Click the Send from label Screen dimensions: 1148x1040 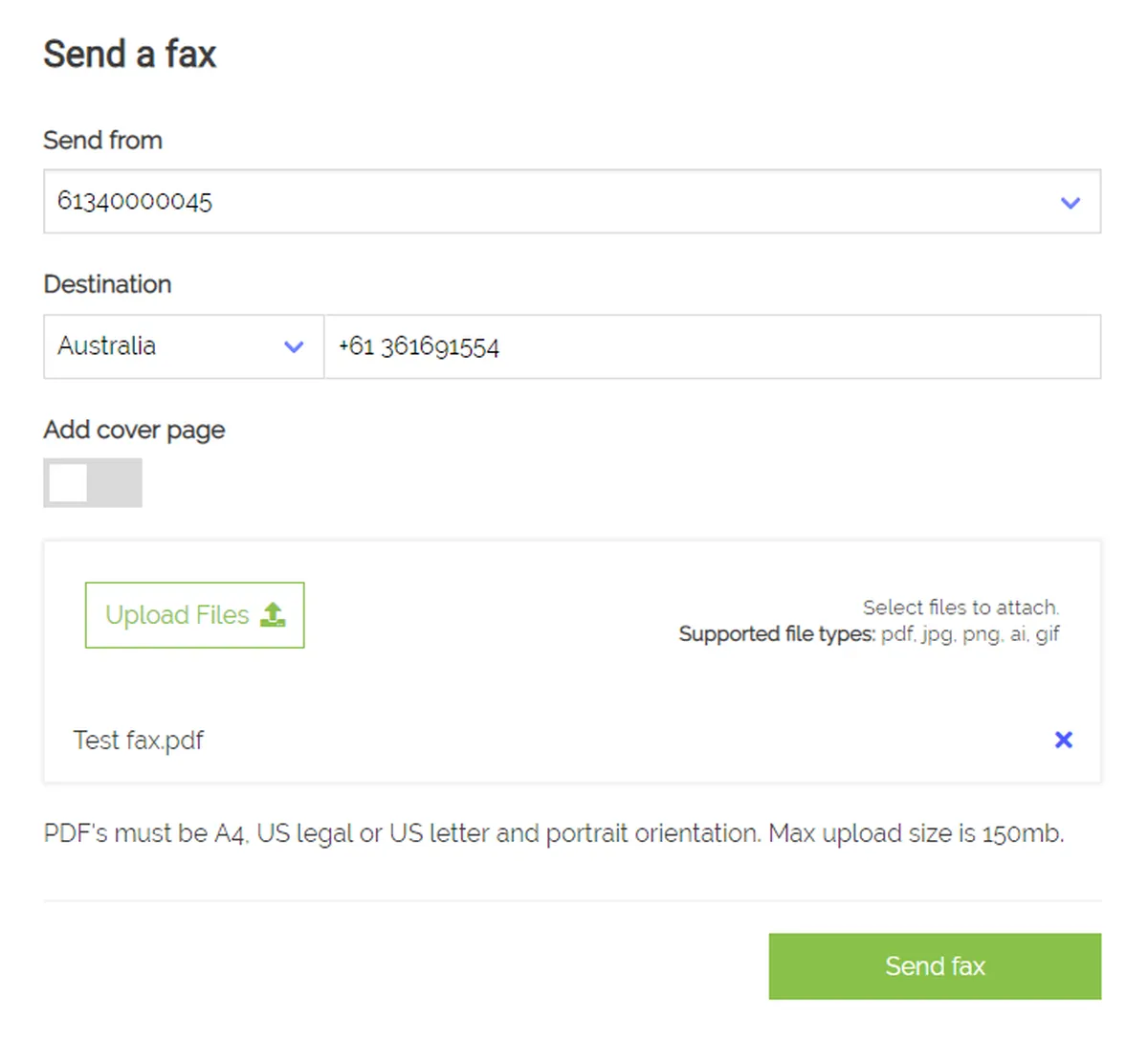coord(102,141)
